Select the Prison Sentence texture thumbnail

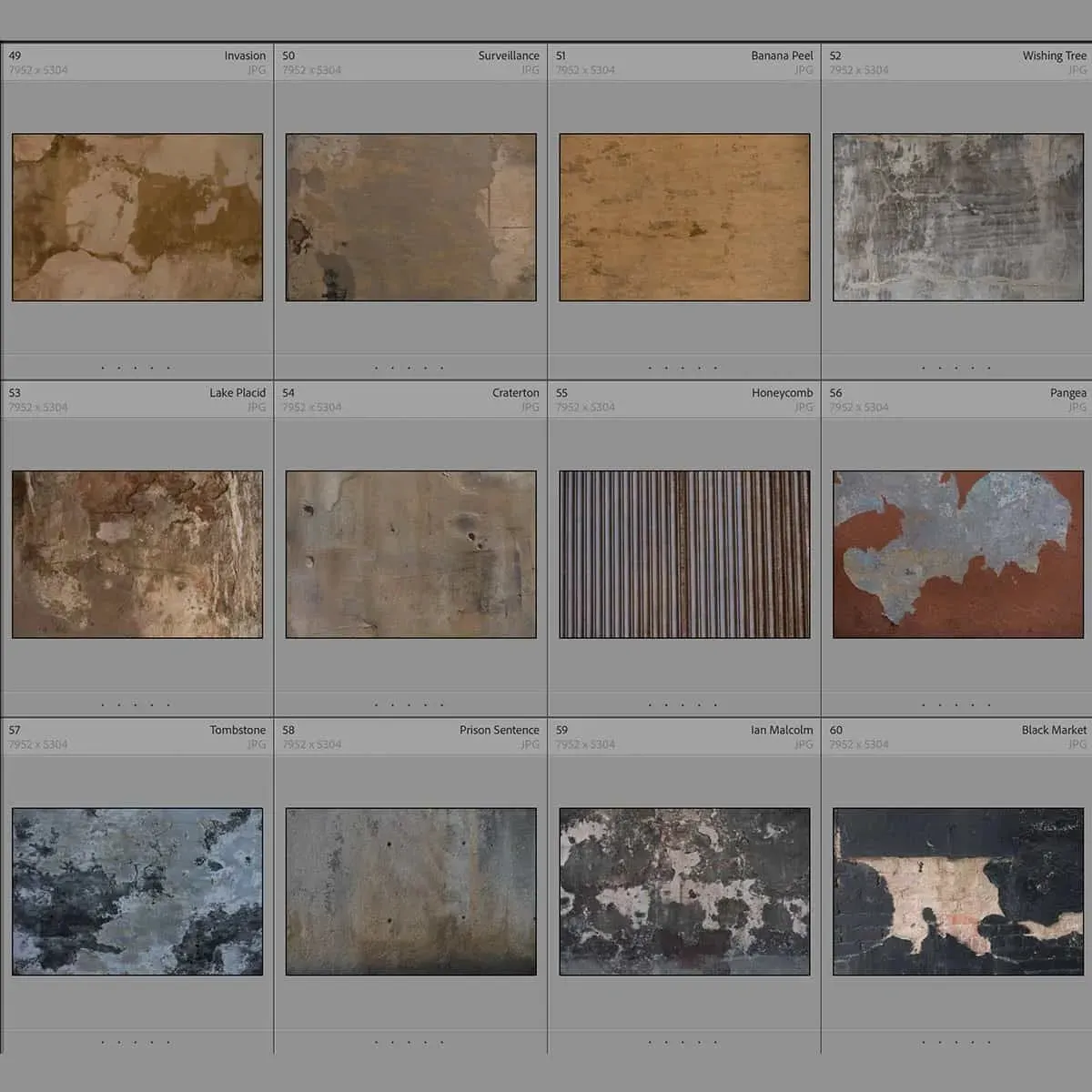[x=410, y=892]
